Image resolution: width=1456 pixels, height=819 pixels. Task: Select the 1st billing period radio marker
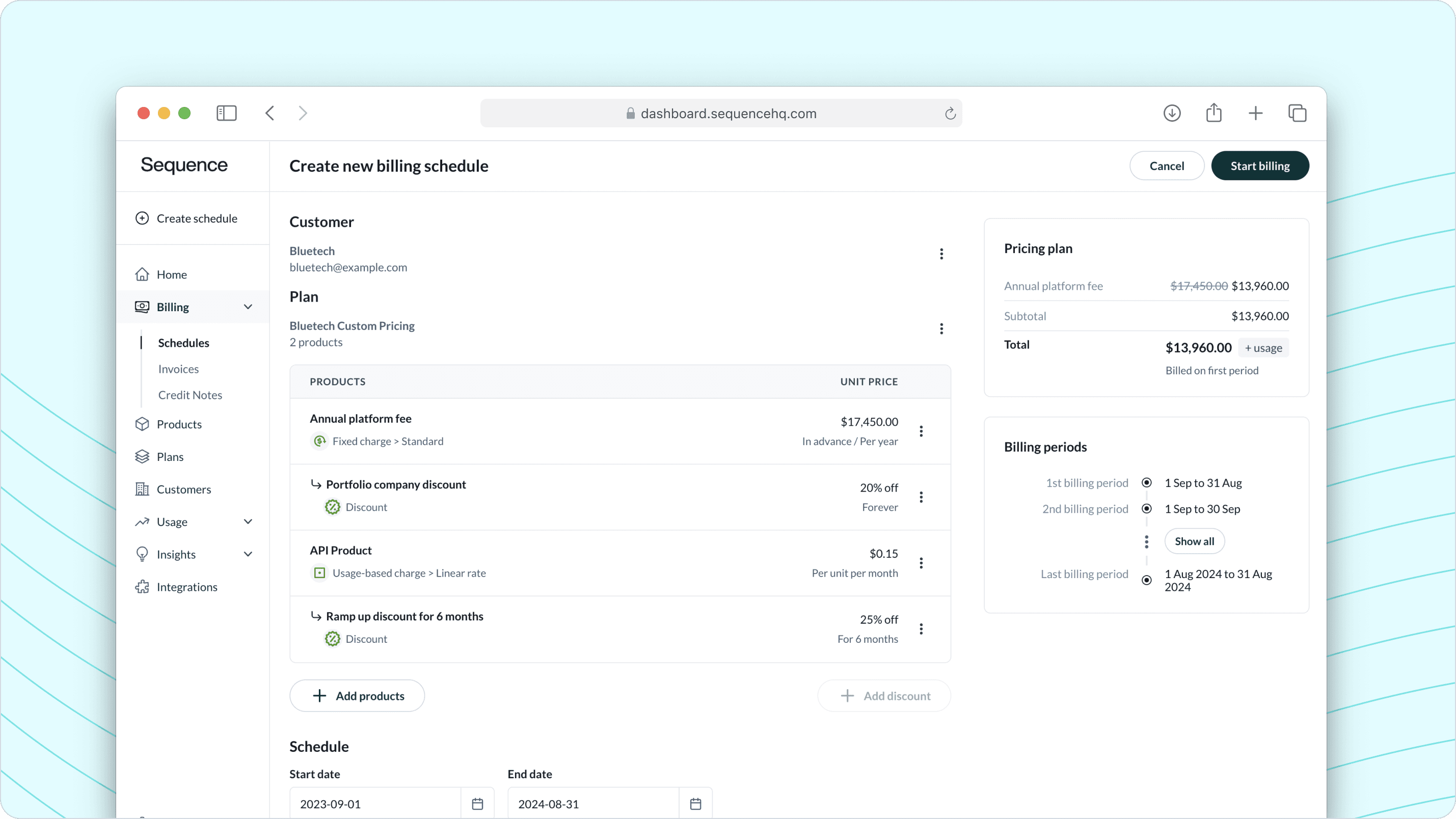1146,483
